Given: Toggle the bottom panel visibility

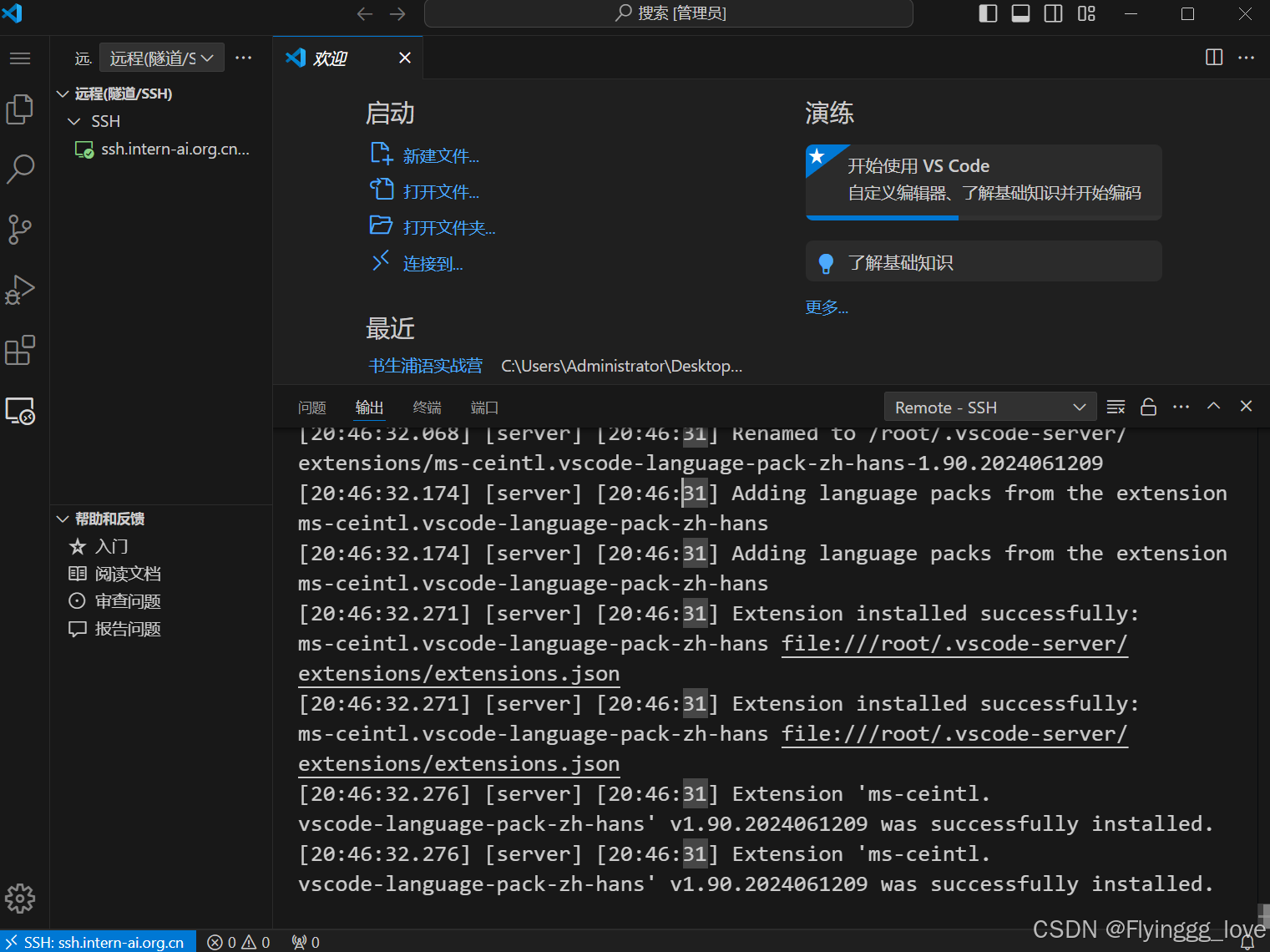Looking at the screenshot, I should point(1020,13).
